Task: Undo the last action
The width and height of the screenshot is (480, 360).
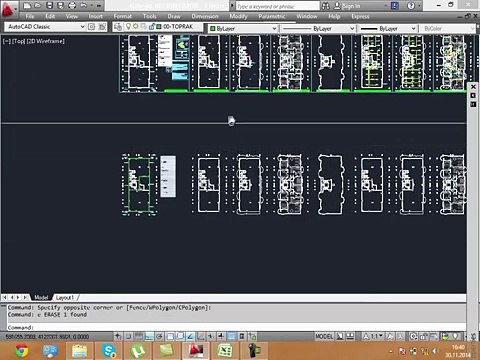Action: [x=83, y=6]
